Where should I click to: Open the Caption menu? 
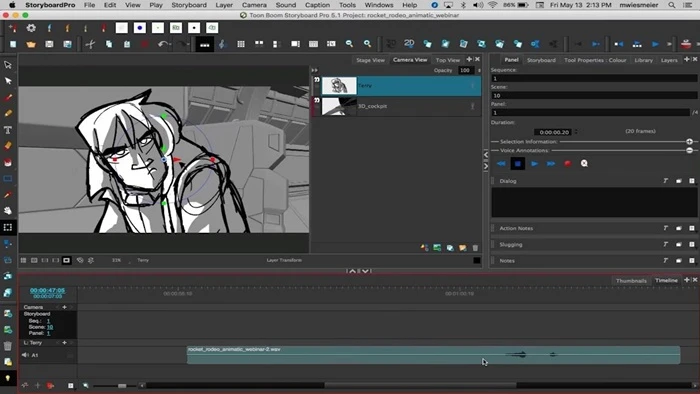tap(317, 5)
